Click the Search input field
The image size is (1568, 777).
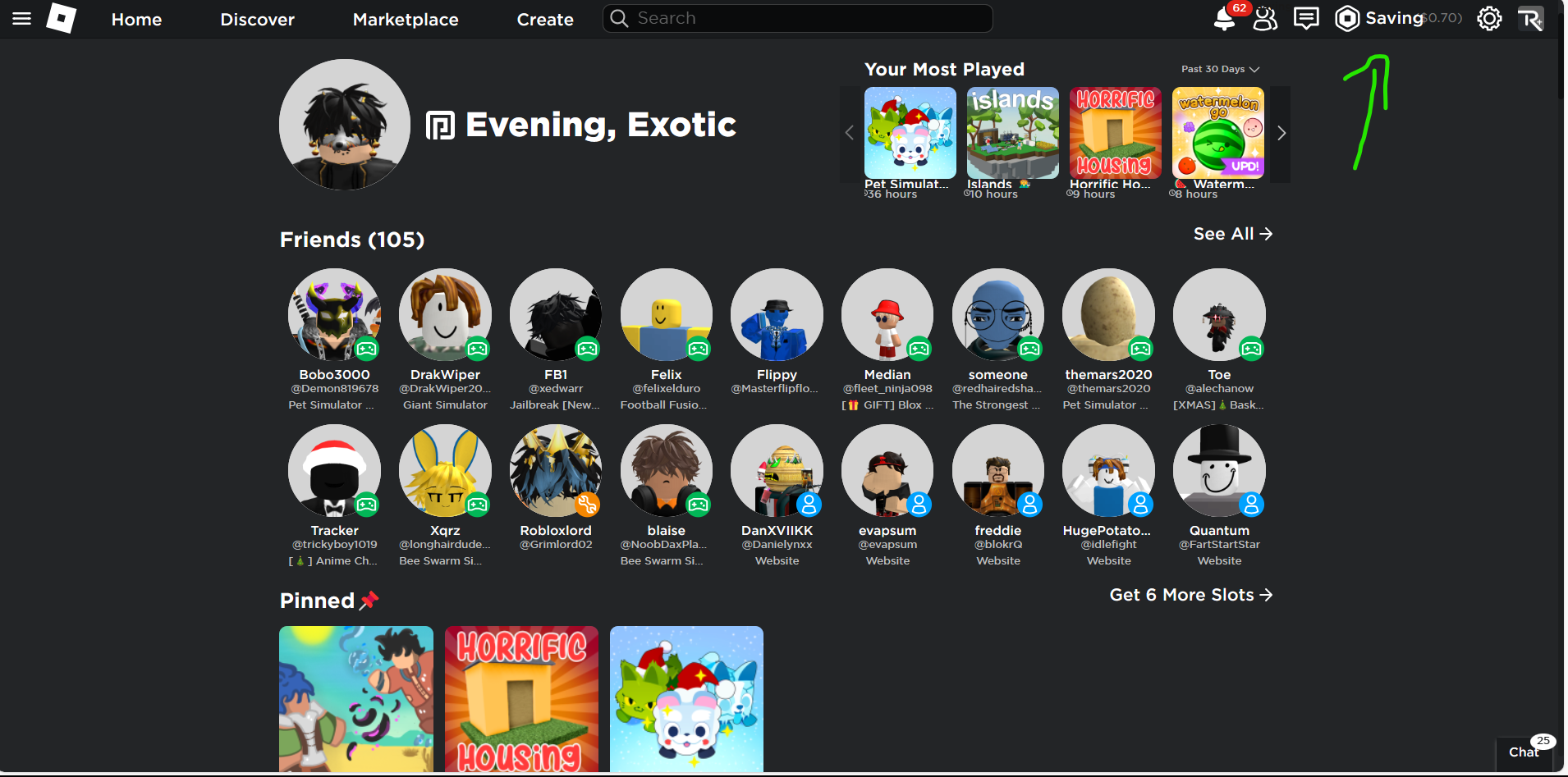[x=798, y=18]
